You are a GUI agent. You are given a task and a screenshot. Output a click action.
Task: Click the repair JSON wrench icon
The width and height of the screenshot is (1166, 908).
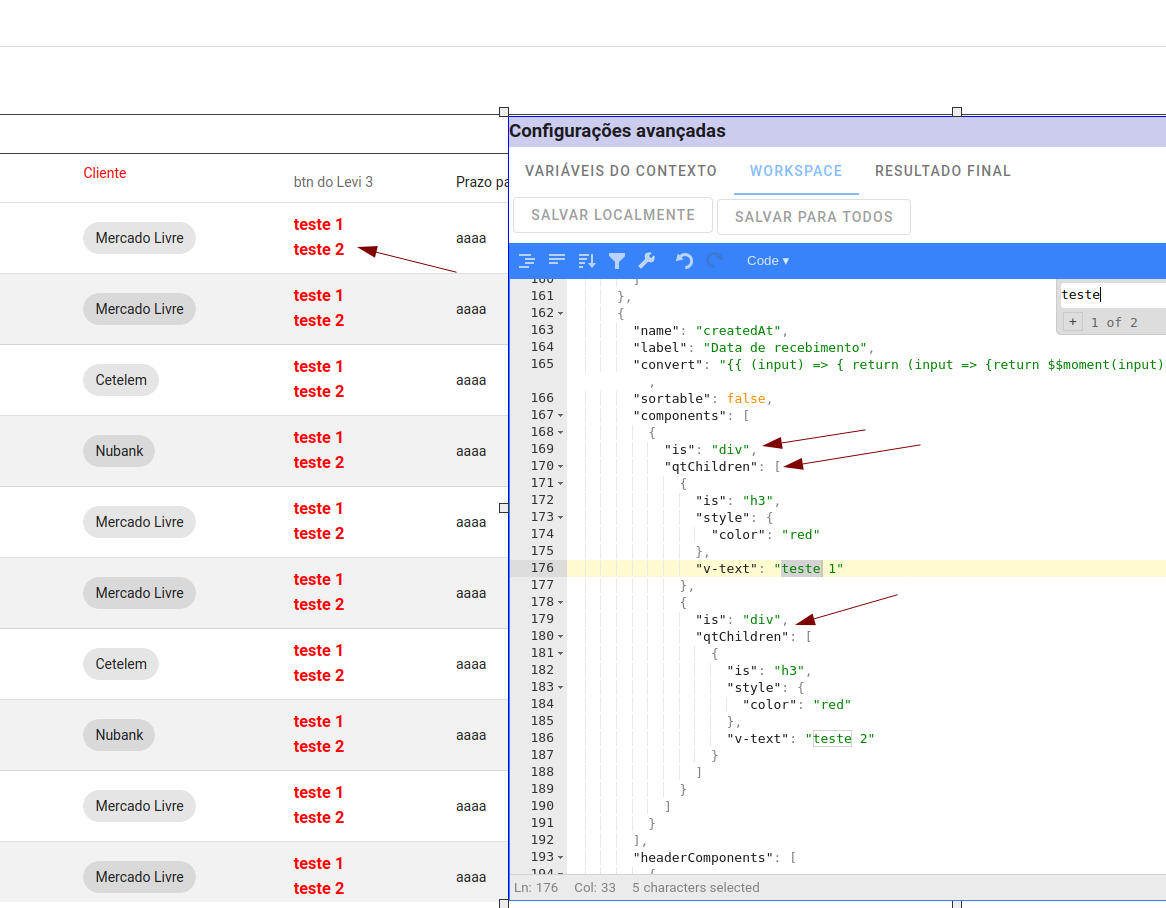[647, 260]
